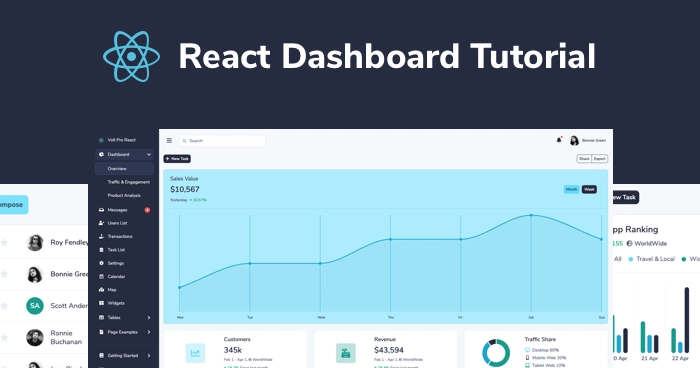700x368 pixels.
Task: Click Scott Anderson's SA avatar
Action: pyautogui.click(x=35, y=306)
